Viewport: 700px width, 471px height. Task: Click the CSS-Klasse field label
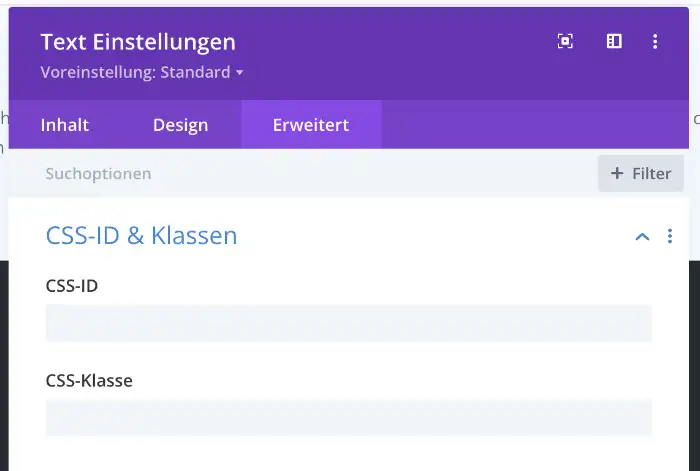[89, 380]
